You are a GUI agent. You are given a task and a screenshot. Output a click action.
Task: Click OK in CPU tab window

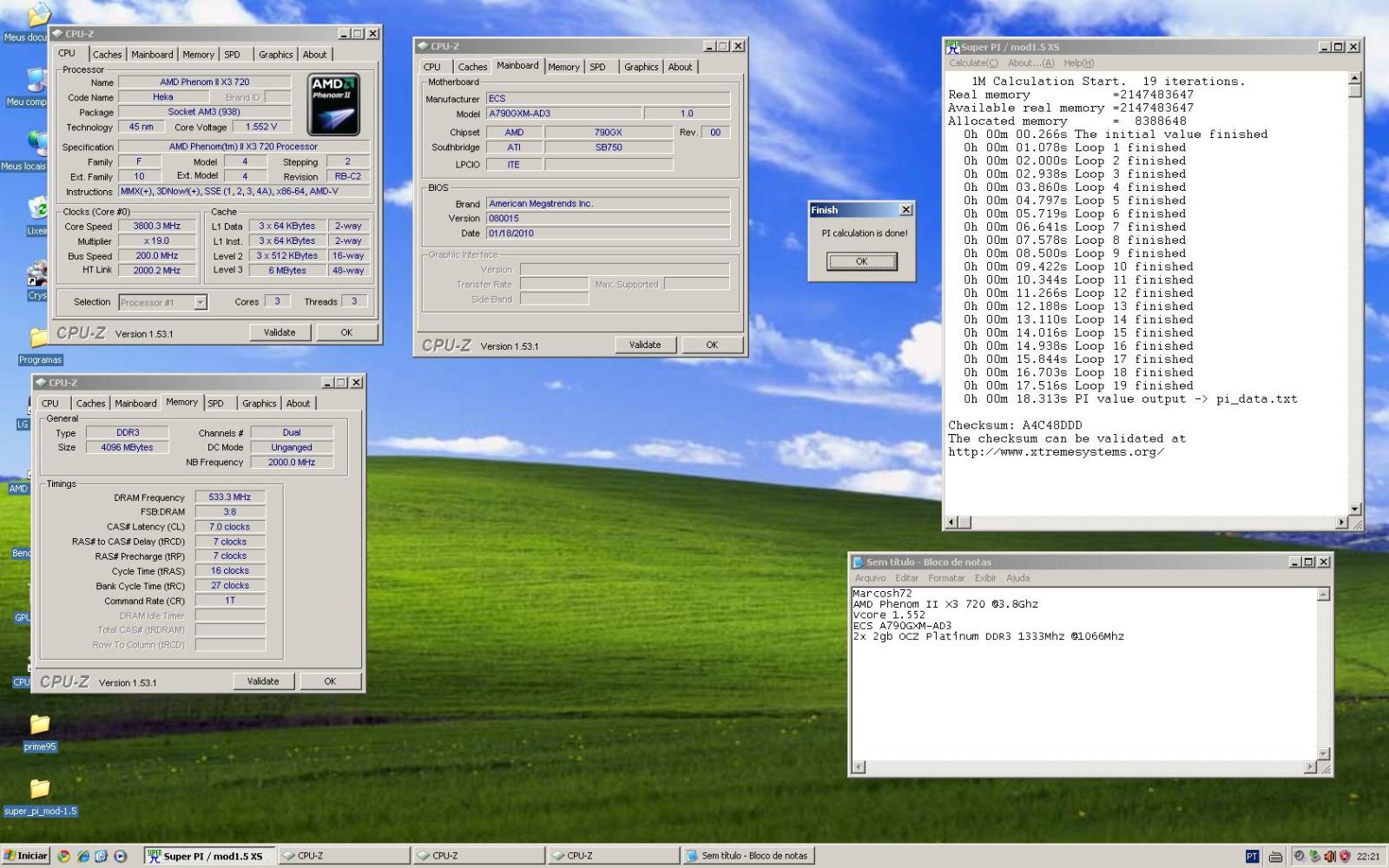point(346,332)
